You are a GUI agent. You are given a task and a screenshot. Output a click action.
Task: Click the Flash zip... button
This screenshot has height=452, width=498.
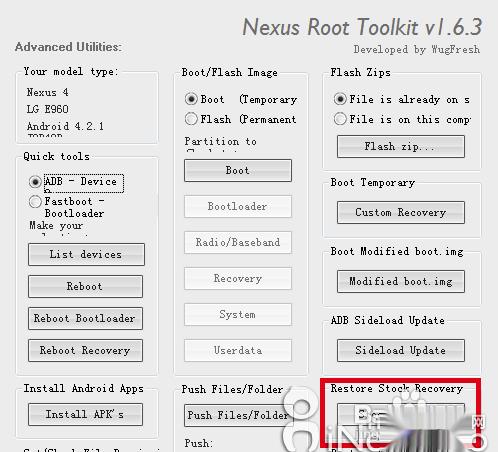pyautogui.click(x=401, y=146)
